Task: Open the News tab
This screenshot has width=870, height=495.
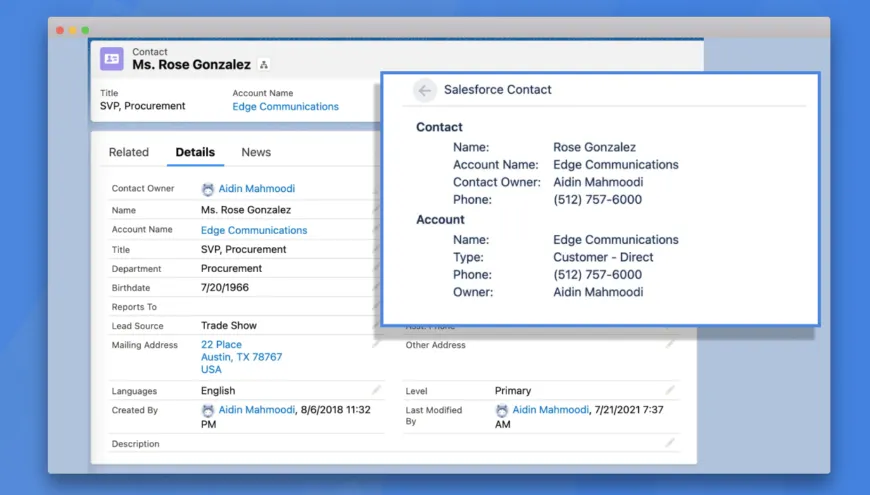Action: click(256, 152)
